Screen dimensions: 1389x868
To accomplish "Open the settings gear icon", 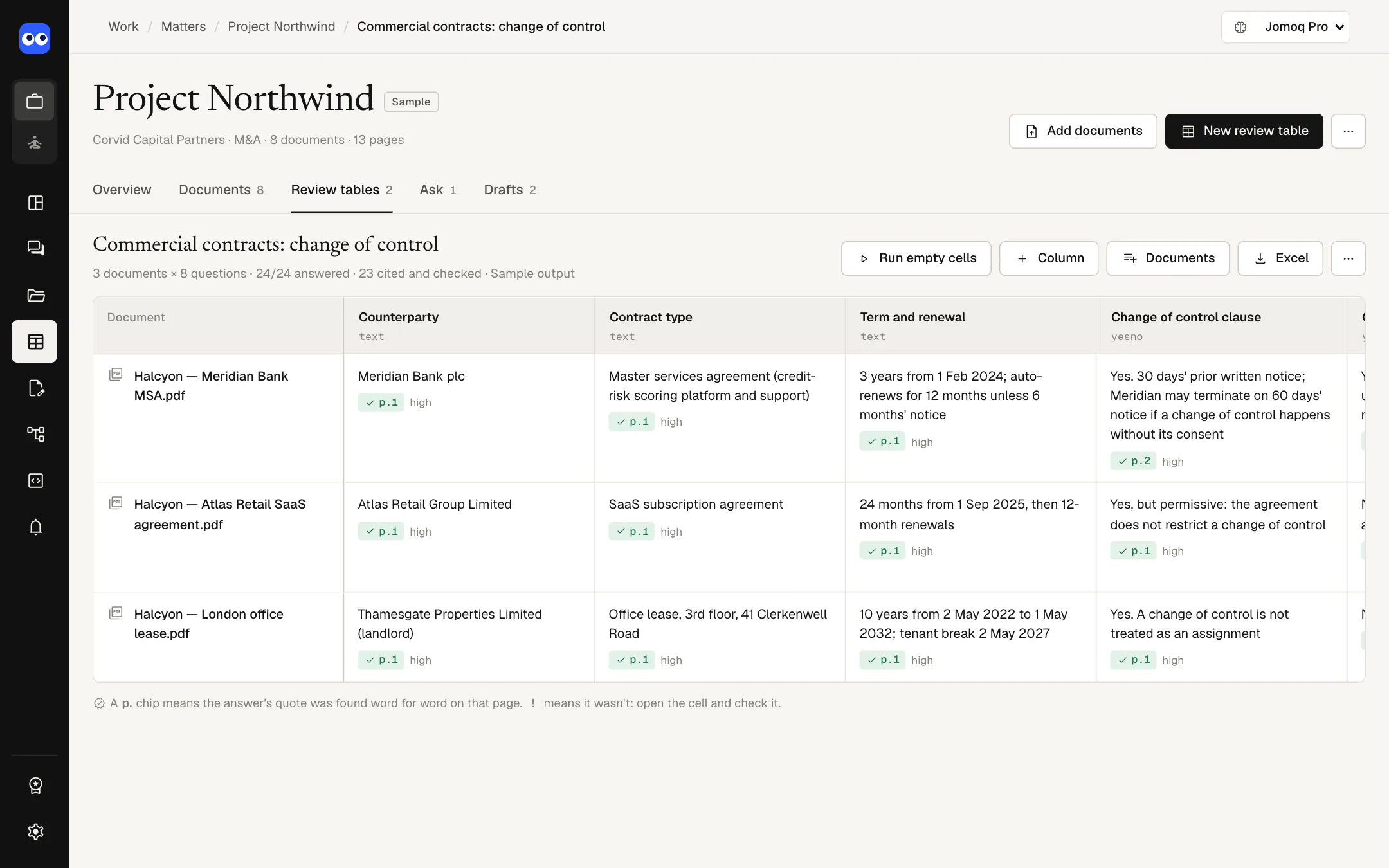I will [x=35, y=831].
